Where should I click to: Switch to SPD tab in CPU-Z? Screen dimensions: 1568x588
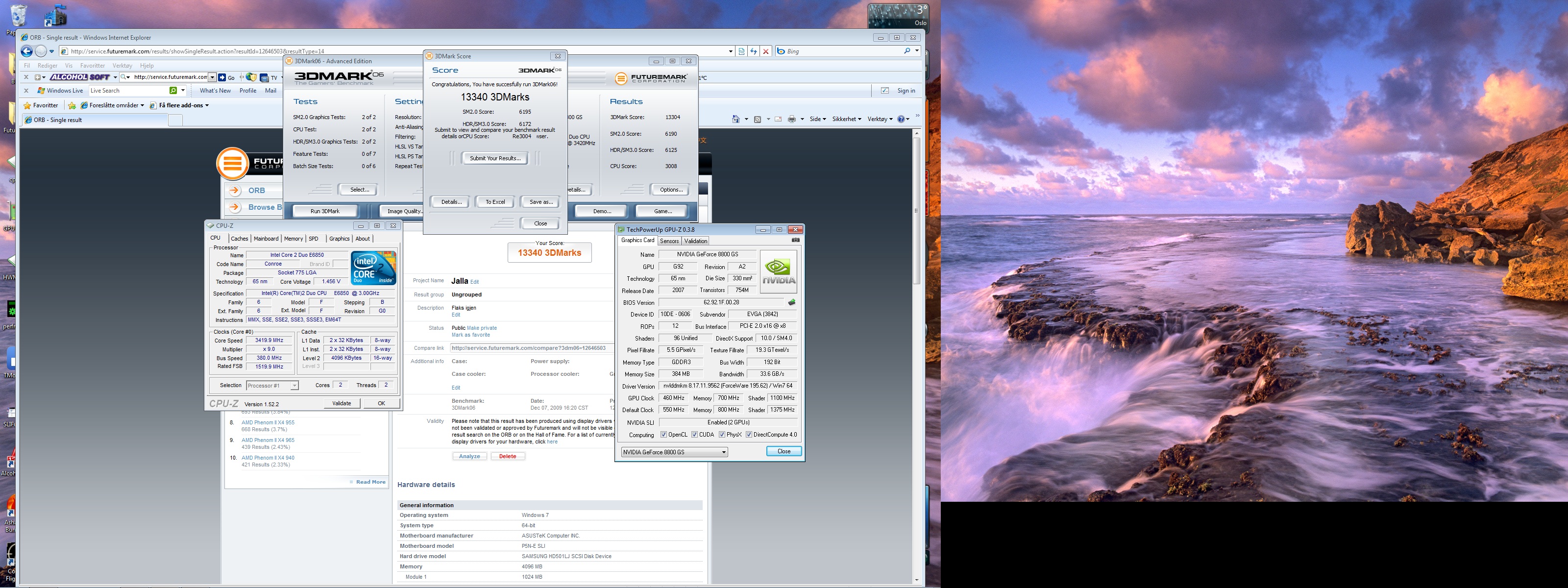[314, 239]
